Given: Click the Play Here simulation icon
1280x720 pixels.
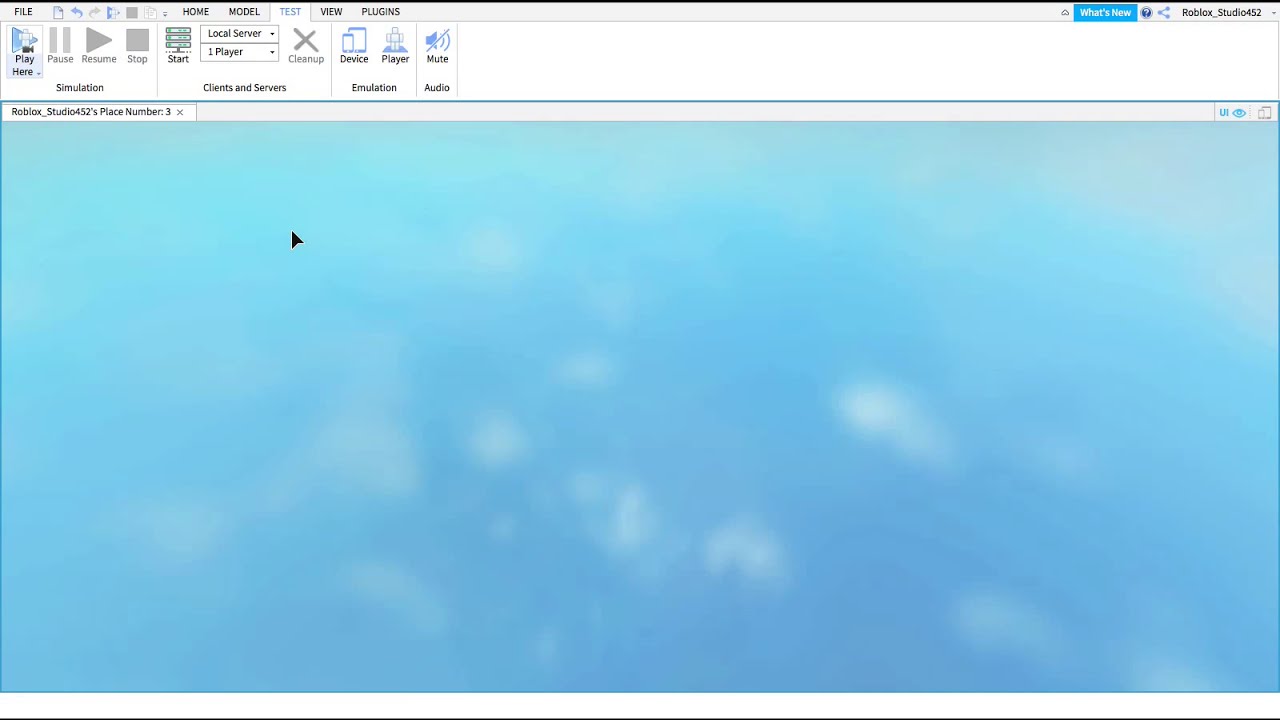Looking at the screenshot, I should tap(24, 40).
